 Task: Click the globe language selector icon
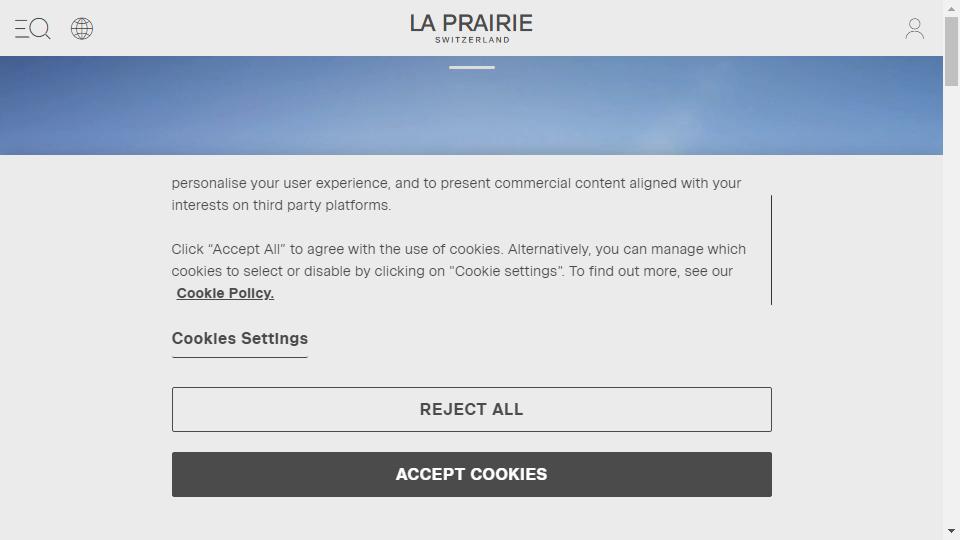[x=82, y=28]
